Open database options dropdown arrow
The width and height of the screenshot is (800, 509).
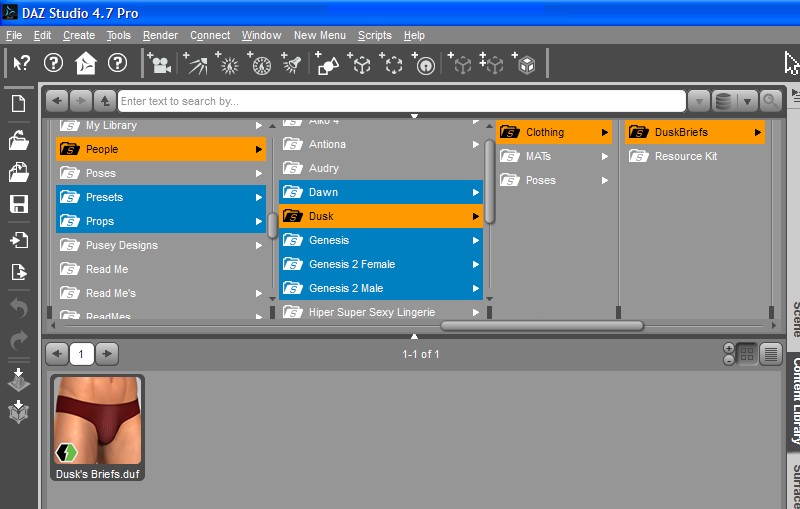pyautogui.click(x=747, y=101)
